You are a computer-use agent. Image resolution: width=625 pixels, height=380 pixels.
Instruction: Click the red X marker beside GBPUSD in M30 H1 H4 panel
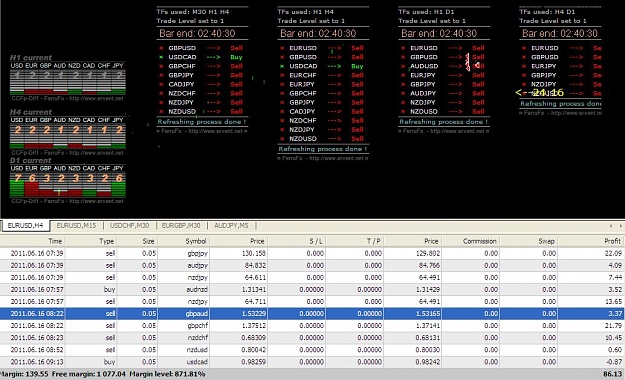point(161,48)
